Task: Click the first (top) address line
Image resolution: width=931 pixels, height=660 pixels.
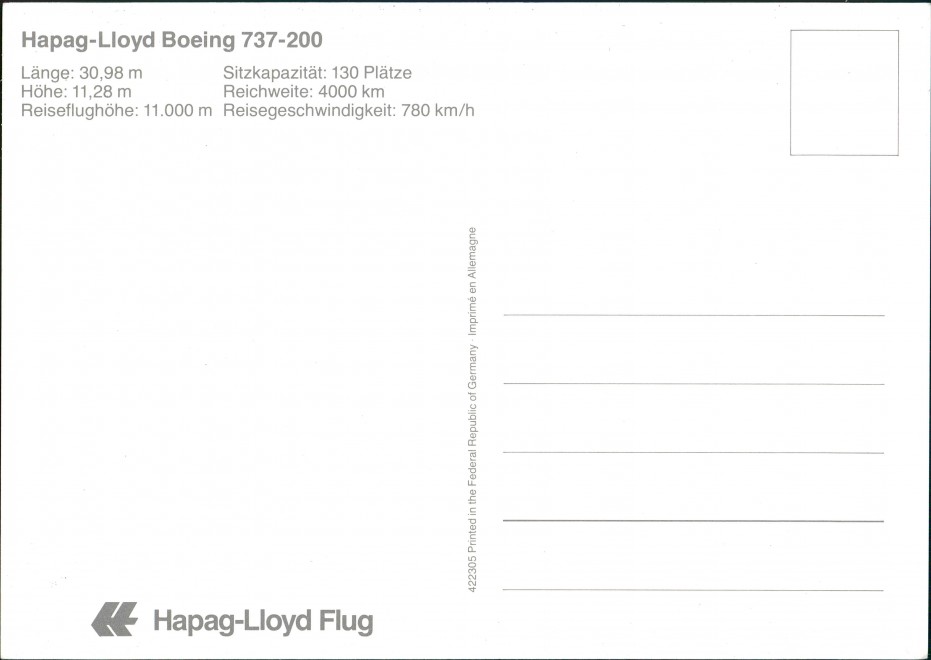Action: (x=694, y=315)
